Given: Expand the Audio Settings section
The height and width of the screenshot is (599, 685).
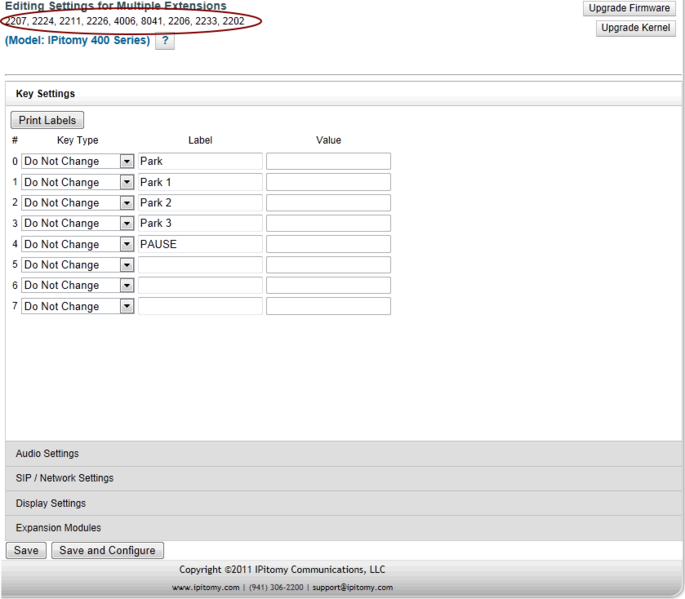Looking at the screenshot, I should pos(47,454).
